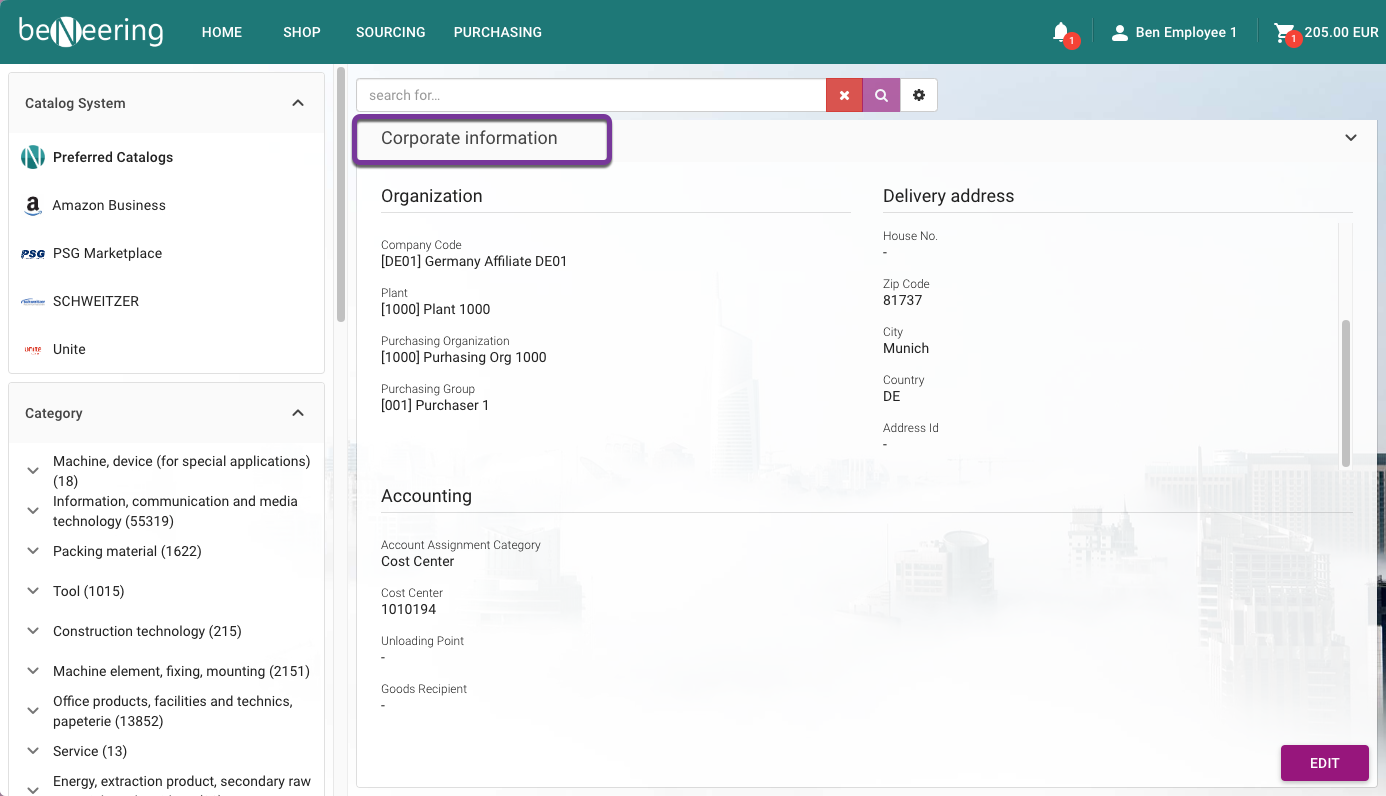1386x796 pixels.
Task: Expand the Packing material category
Action: click(x=33, y=551)
